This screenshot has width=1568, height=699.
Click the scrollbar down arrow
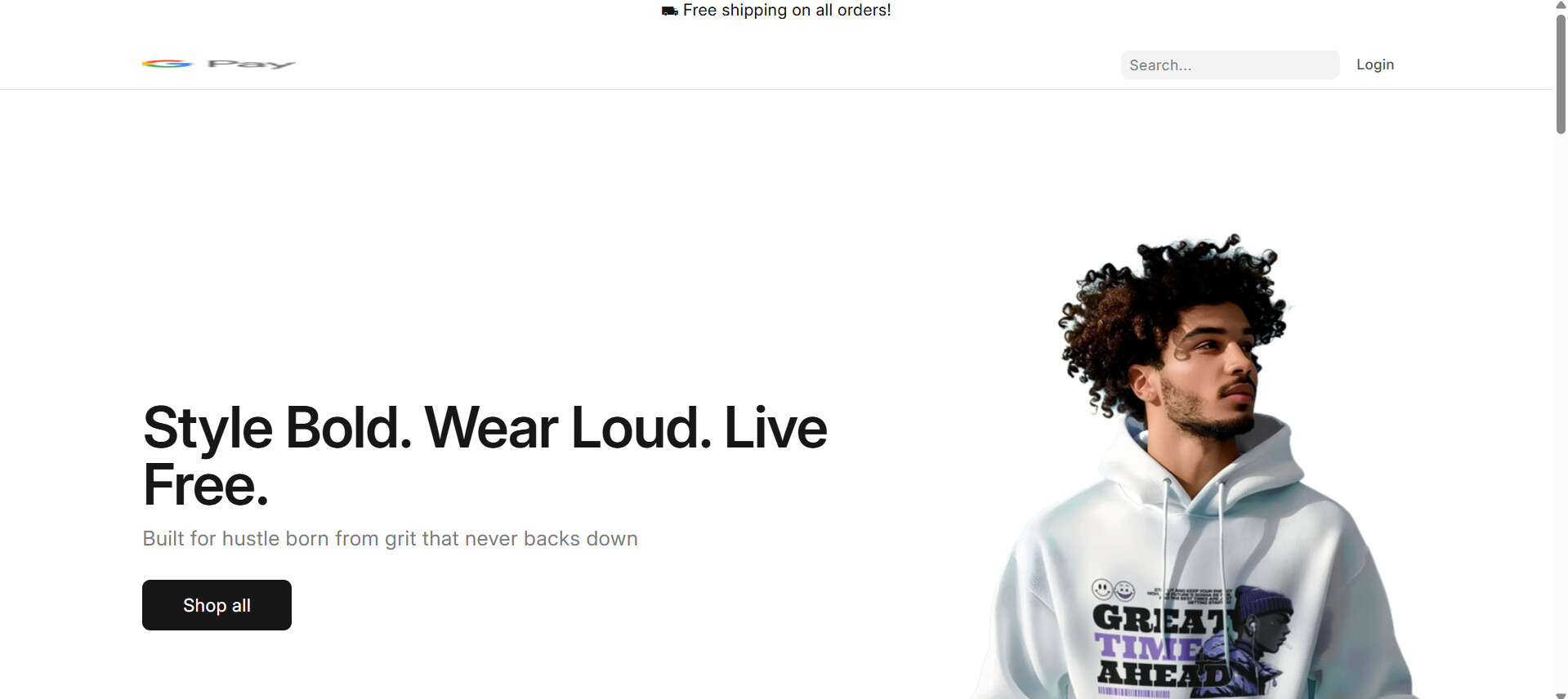[x=1561, y=695]
